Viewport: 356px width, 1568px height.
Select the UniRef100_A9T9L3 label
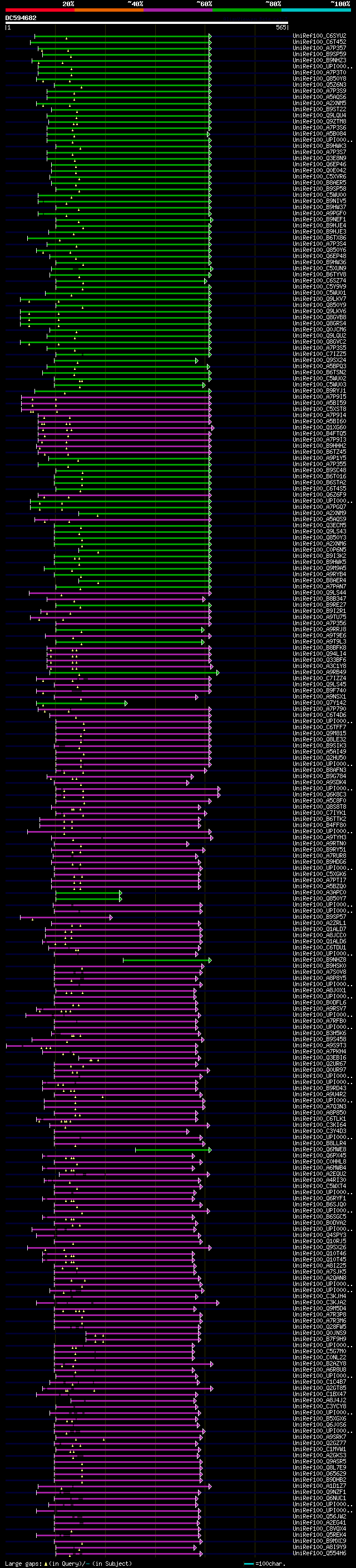[x=319, y=641]
